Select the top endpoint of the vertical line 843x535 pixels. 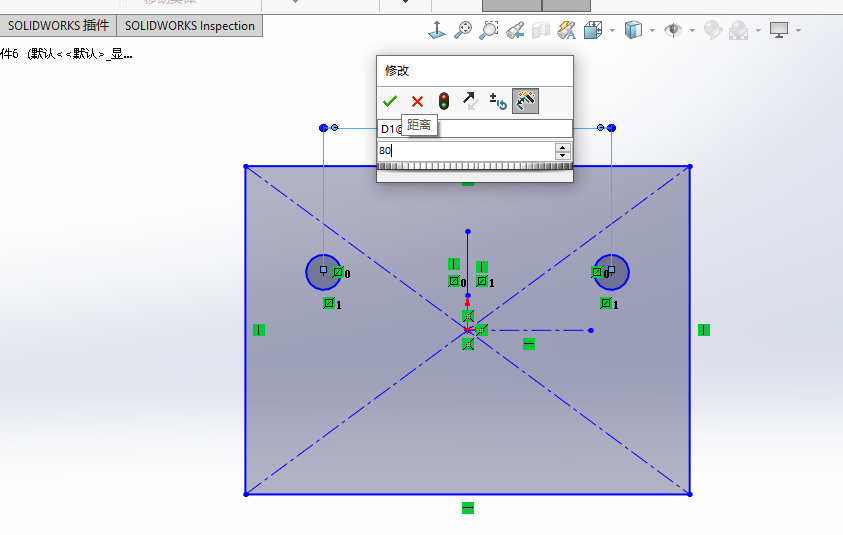468,232
